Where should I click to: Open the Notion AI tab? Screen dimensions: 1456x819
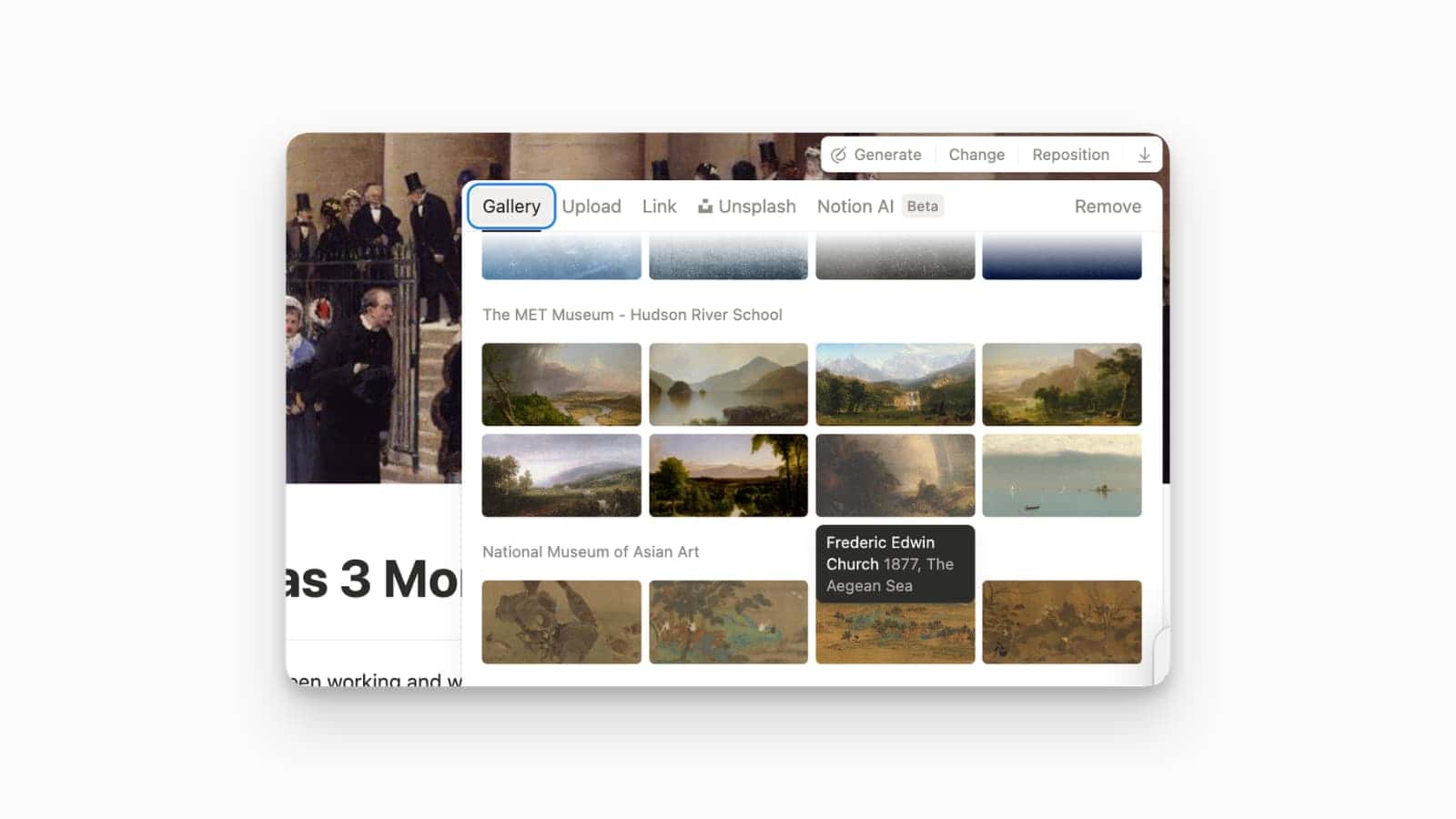point(855,207)
